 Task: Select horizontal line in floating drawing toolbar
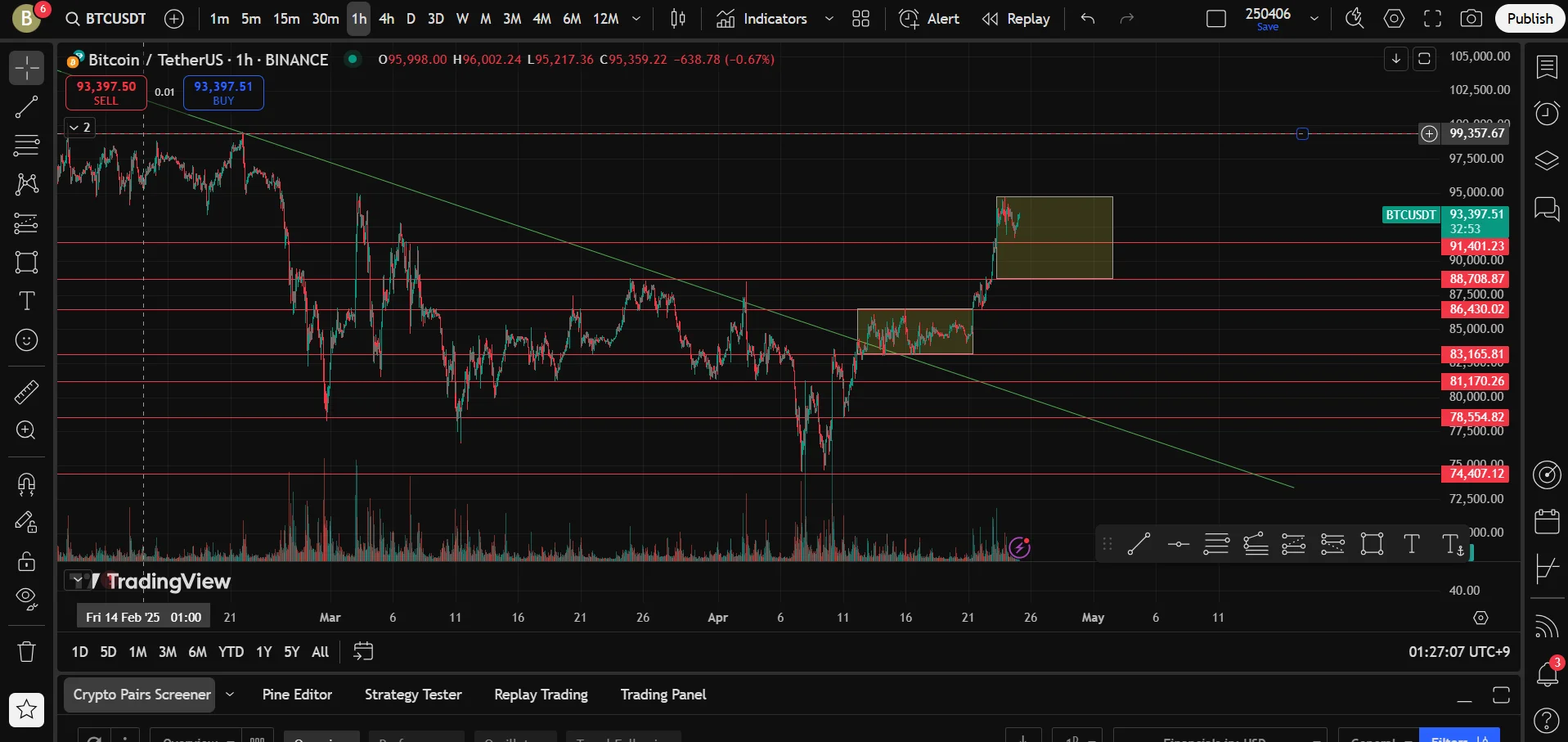(x=1178, y=544)
